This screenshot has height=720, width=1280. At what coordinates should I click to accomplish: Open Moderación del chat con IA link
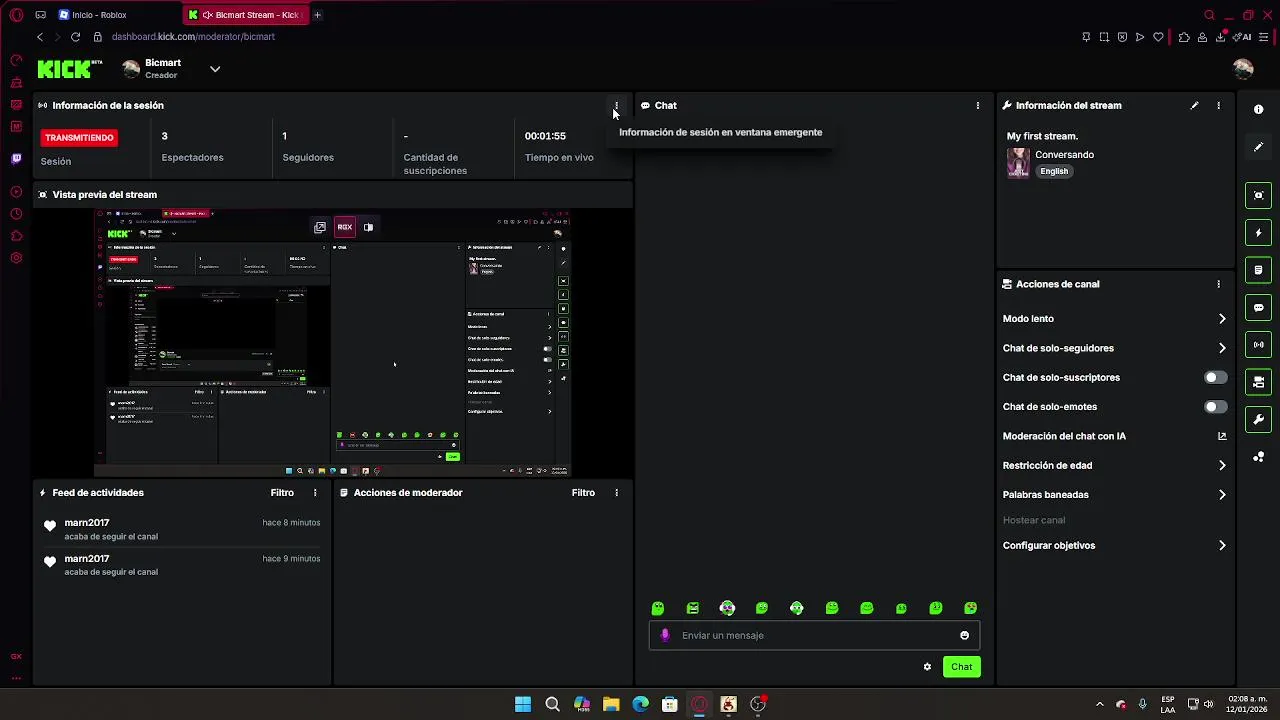(1222, 436)
